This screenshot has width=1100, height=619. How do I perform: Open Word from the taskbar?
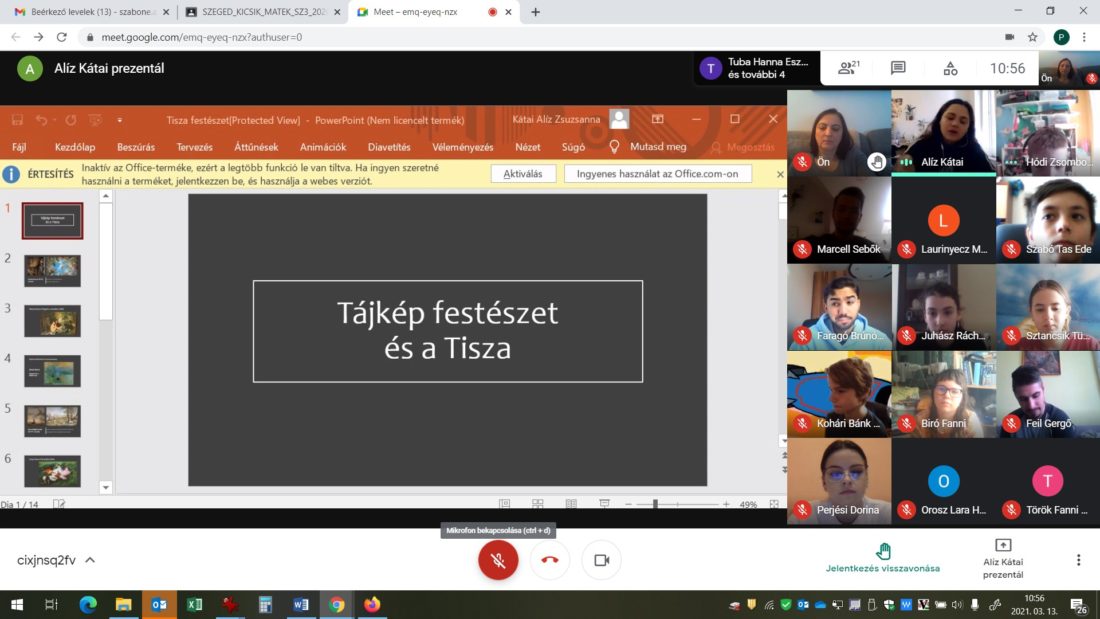pyautogui.click(x=301, y=604)
